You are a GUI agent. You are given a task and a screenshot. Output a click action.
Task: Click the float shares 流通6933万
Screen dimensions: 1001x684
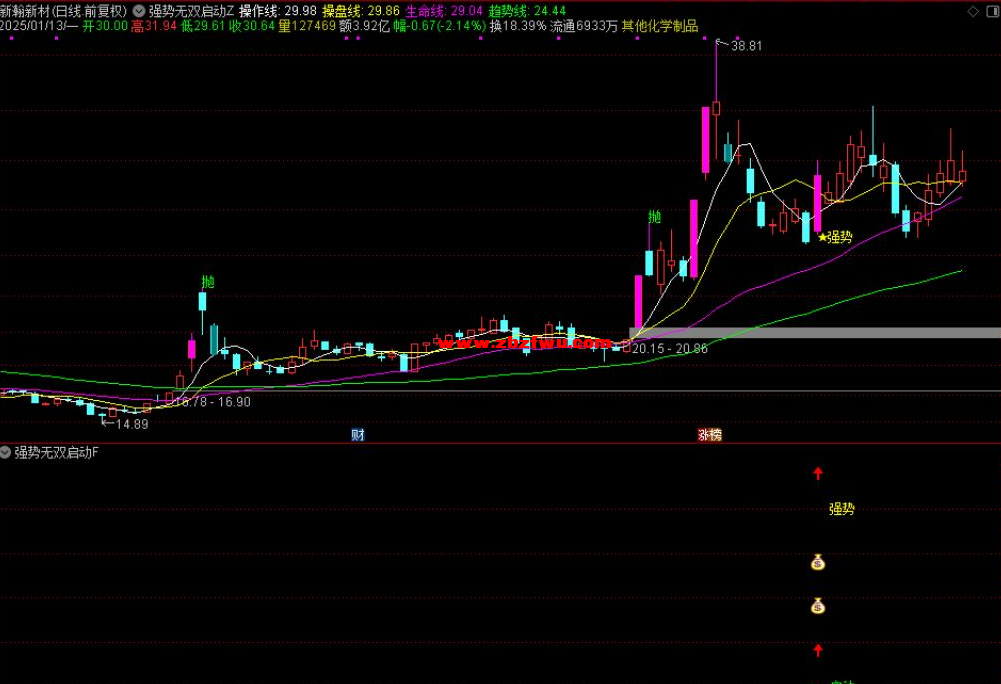tap(583, 26)
